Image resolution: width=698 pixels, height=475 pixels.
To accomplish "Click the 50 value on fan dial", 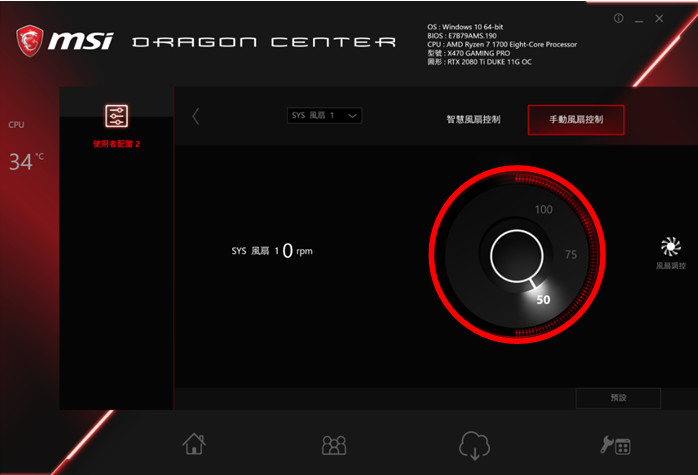I will tap(543, 300).
